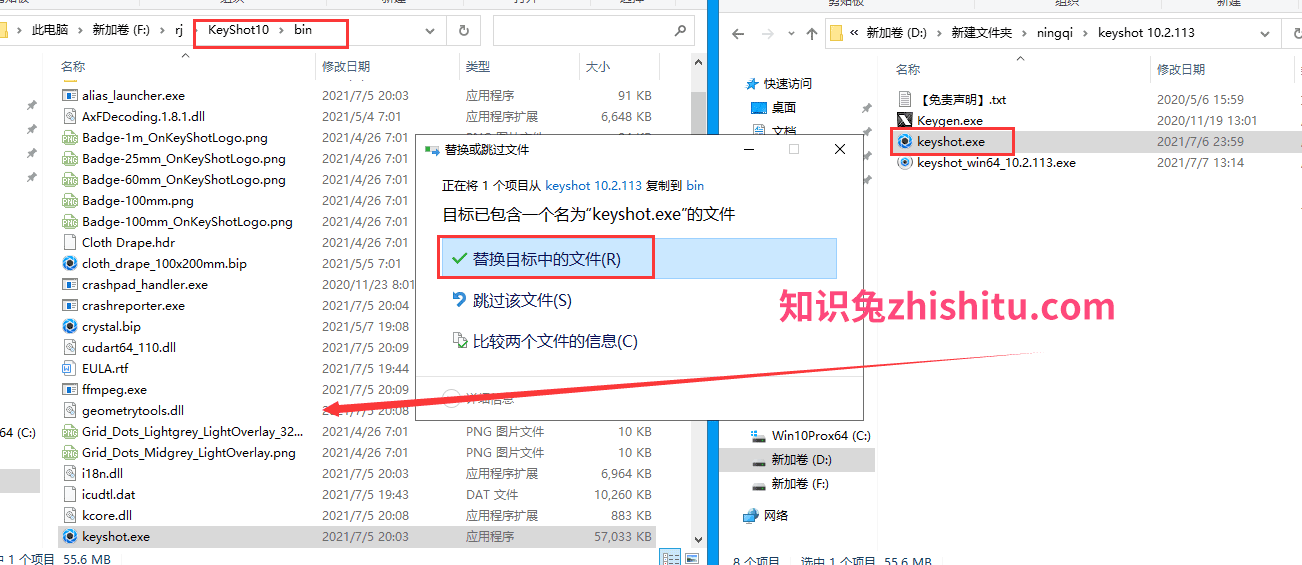Click the left file list scrollbar down arrow
The height and width of the screenshot is (565, 1302).
coord(698,541)
